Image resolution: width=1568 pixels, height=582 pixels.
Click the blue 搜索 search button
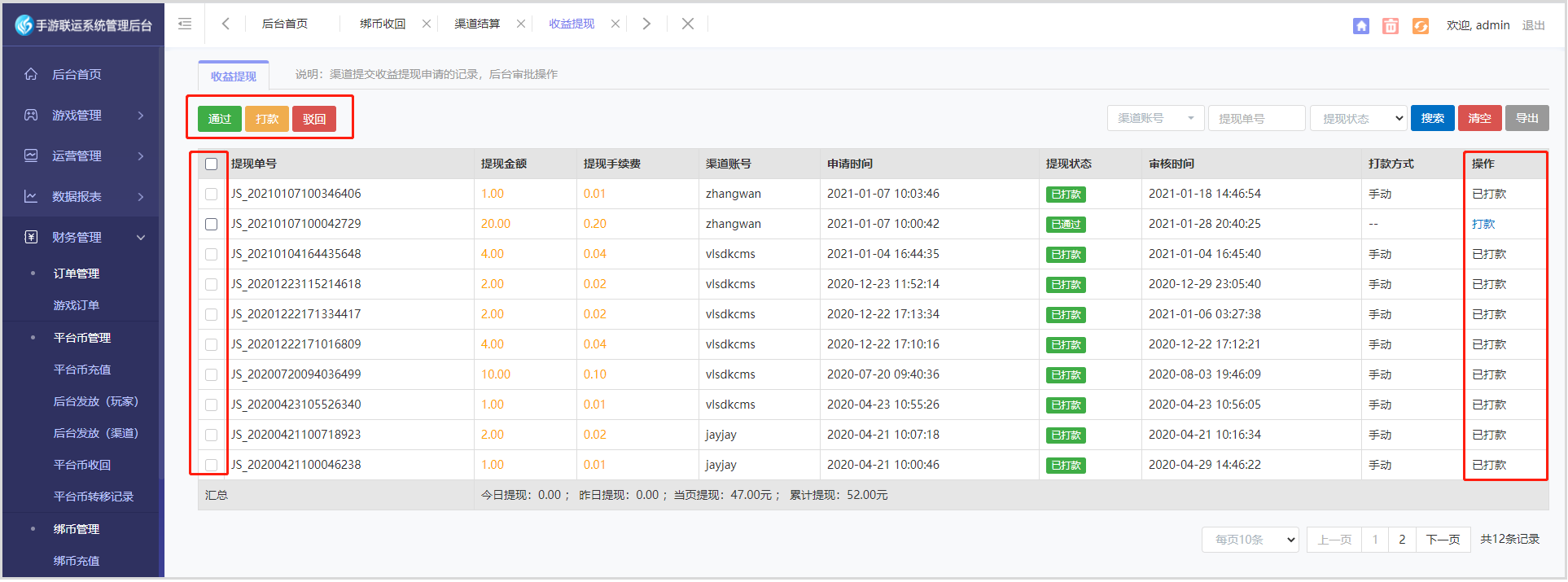pos(1433,118)
